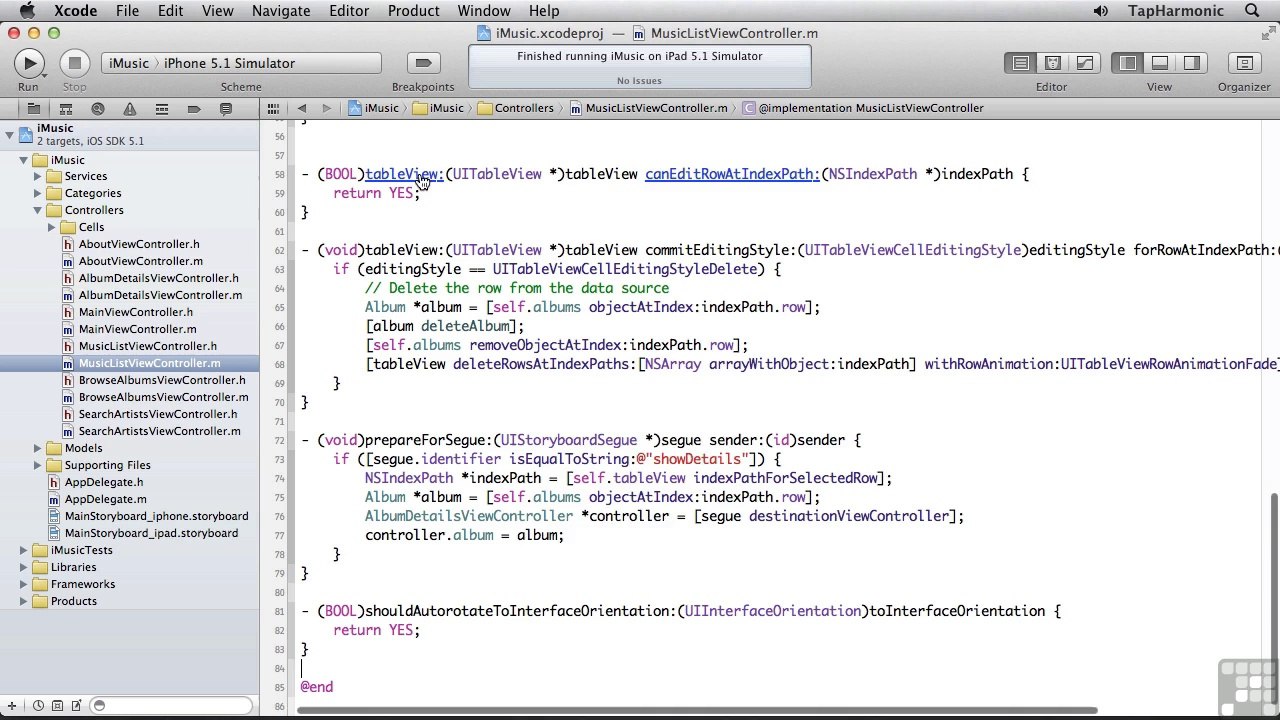Expand the Cells group
This screenshot has width=1280, height=720.
click(52, 228)
